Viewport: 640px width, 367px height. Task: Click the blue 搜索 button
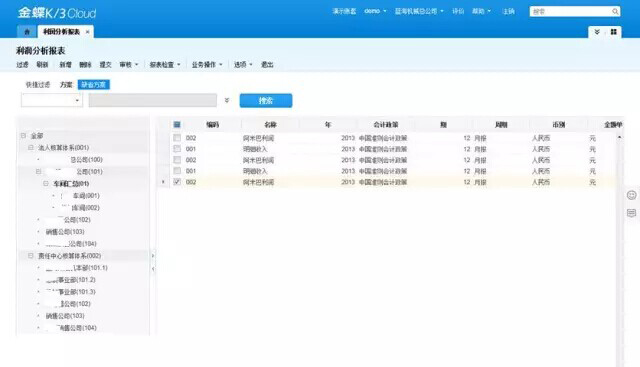pyautogui.click(x=266, y=100)
